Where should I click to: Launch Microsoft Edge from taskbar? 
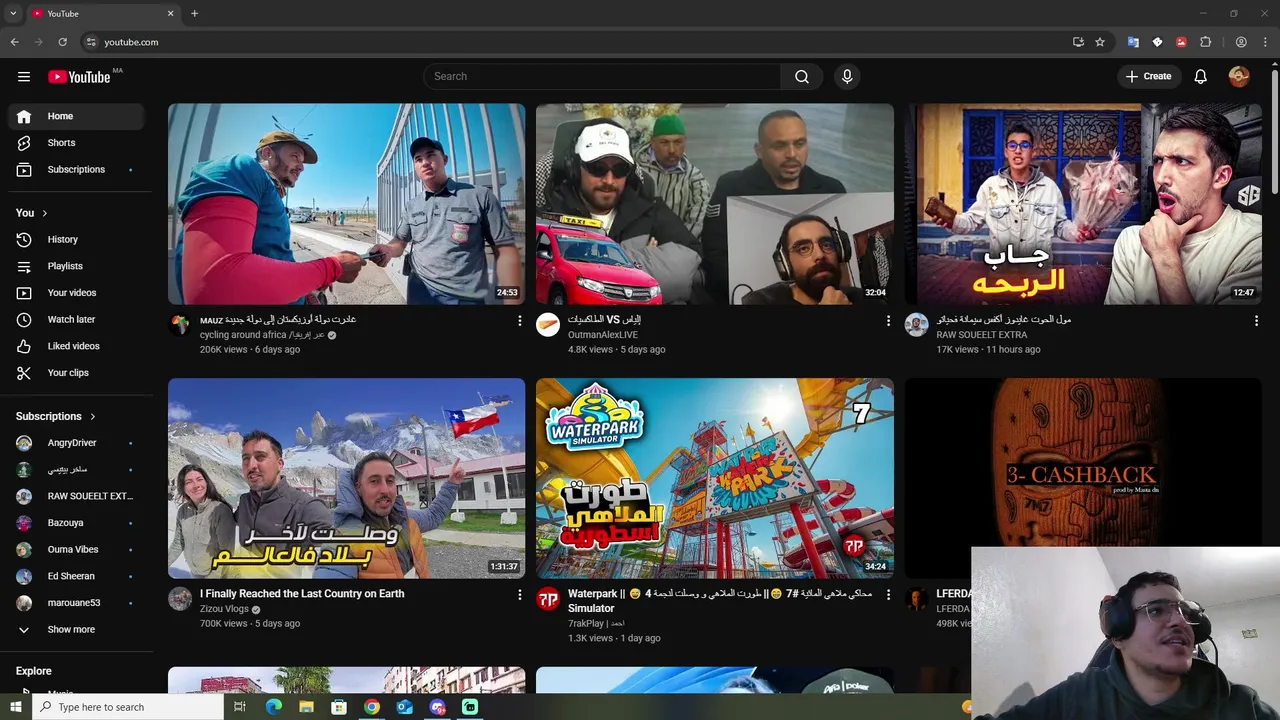pos(273,707)
